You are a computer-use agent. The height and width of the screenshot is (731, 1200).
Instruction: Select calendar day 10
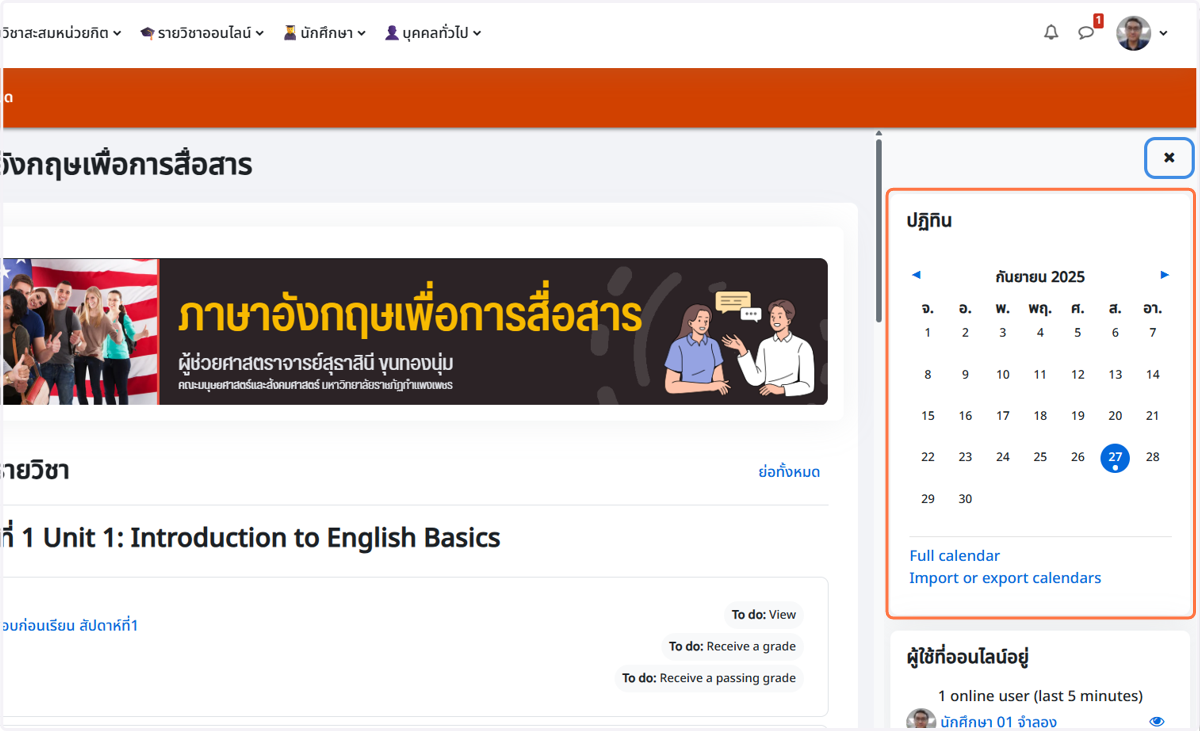click(x=1003, y=375)
